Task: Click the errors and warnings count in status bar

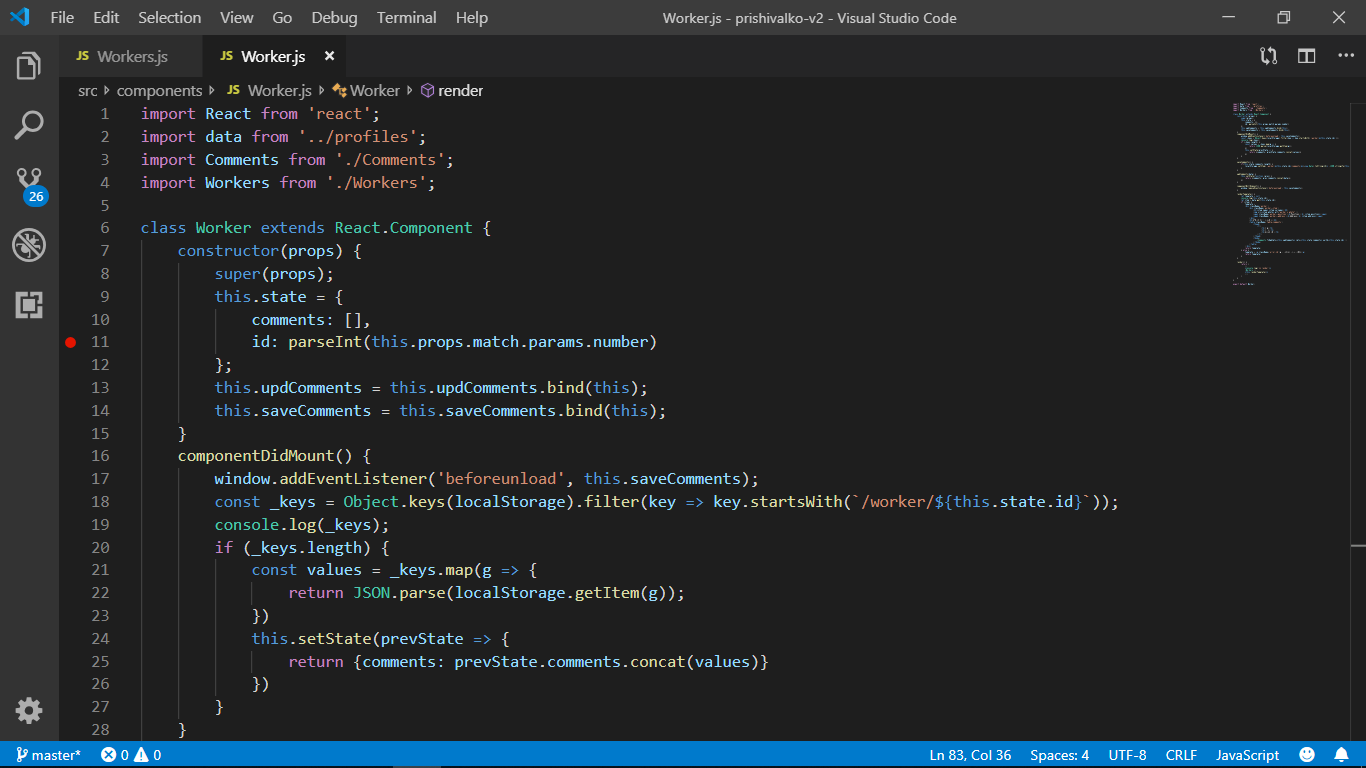Action: pos(131,755)
